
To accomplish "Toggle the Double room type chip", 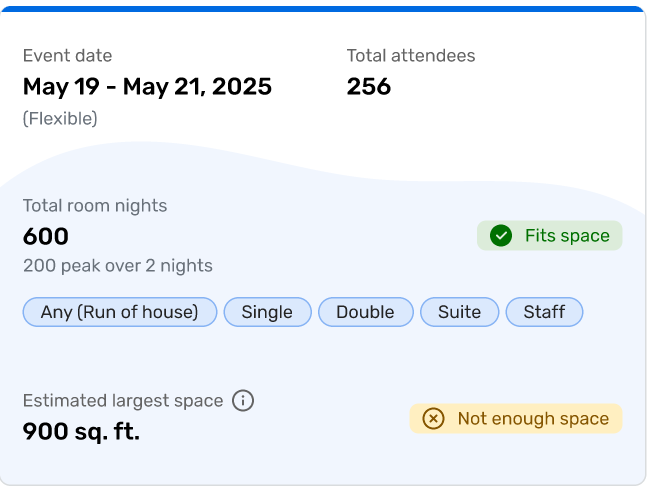I will click(x=365, y=312).
